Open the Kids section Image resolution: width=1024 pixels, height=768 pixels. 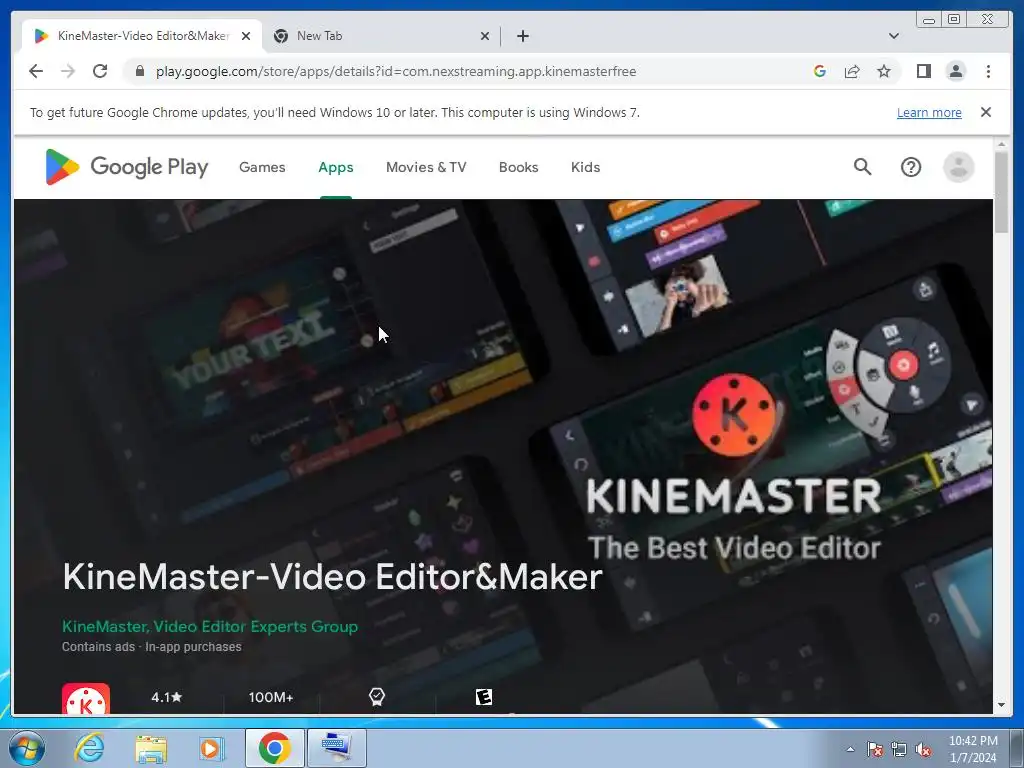click(x=585, y=167)
